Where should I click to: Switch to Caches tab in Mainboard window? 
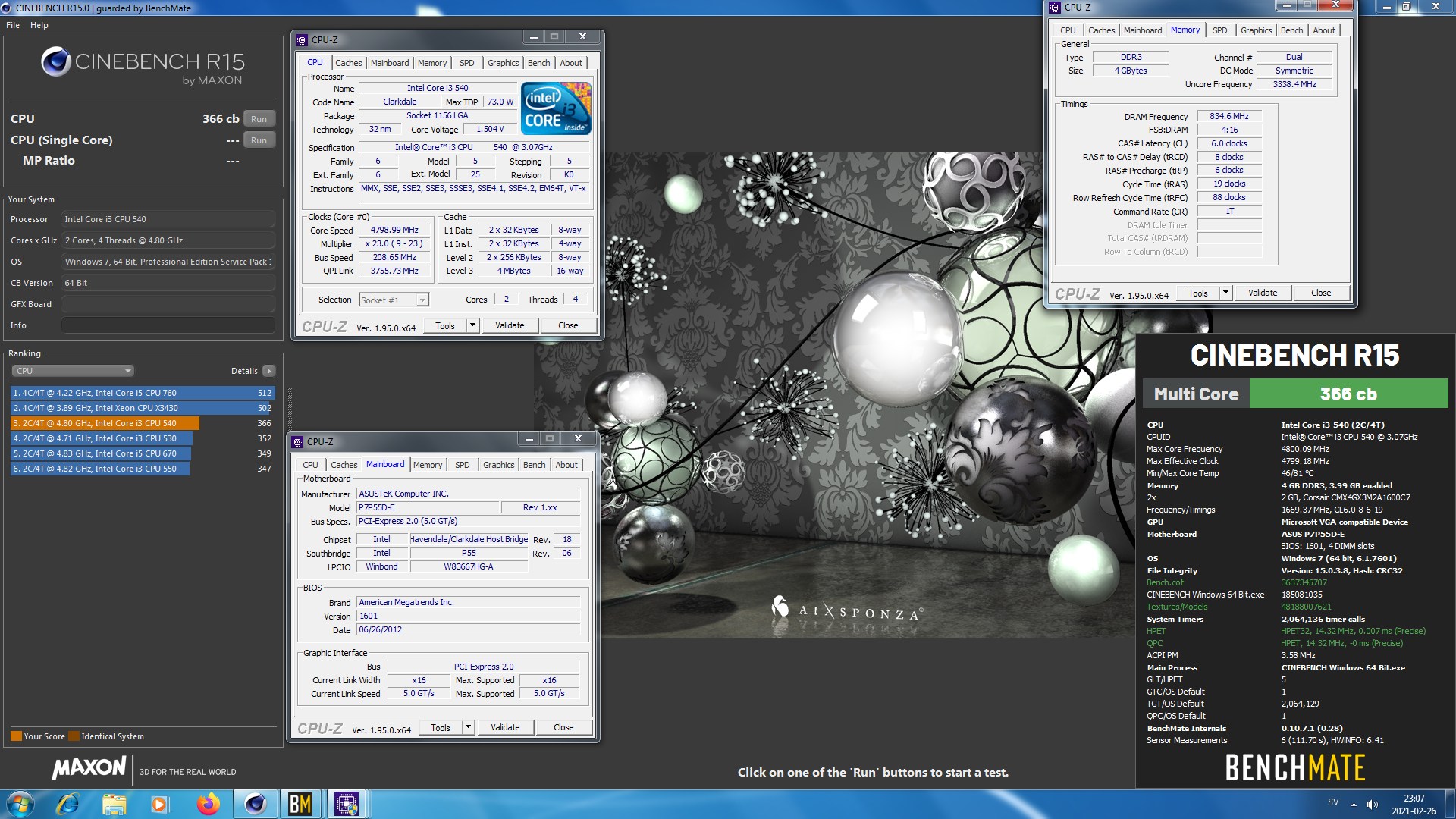(344, 465)
